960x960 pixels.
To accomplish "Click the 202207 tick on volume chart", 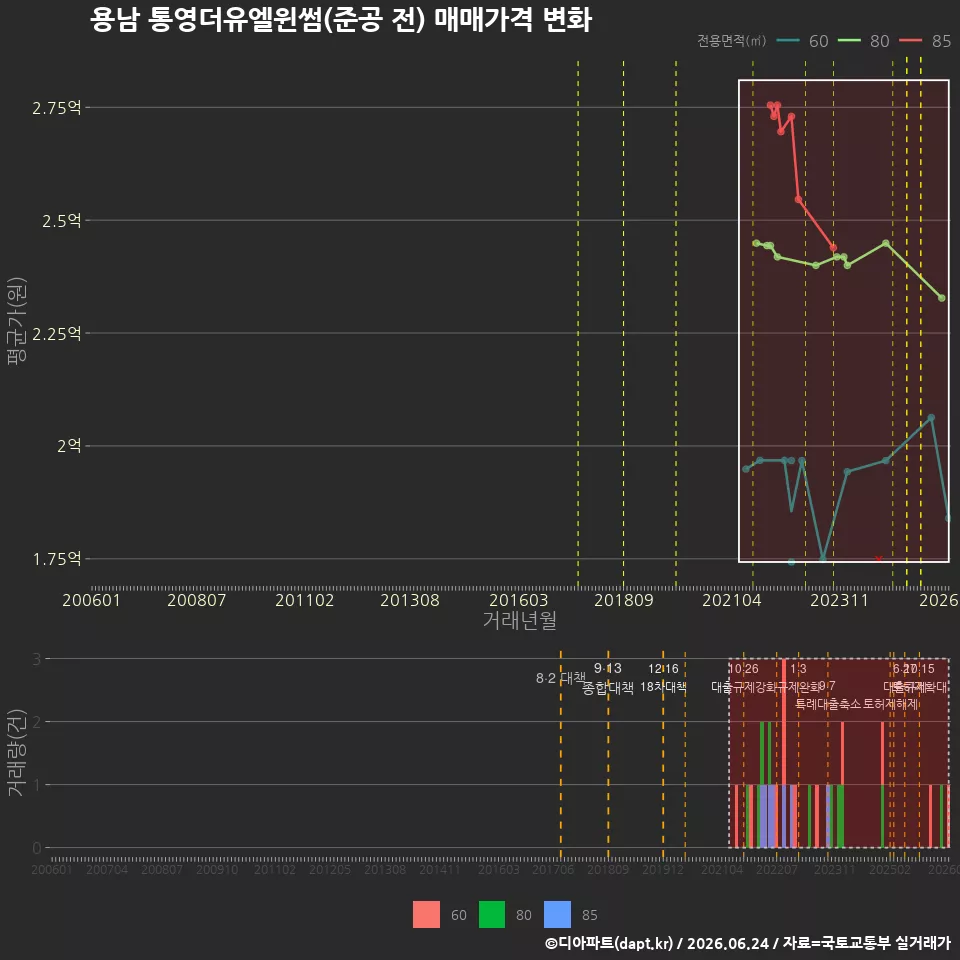I will (777, 869).
